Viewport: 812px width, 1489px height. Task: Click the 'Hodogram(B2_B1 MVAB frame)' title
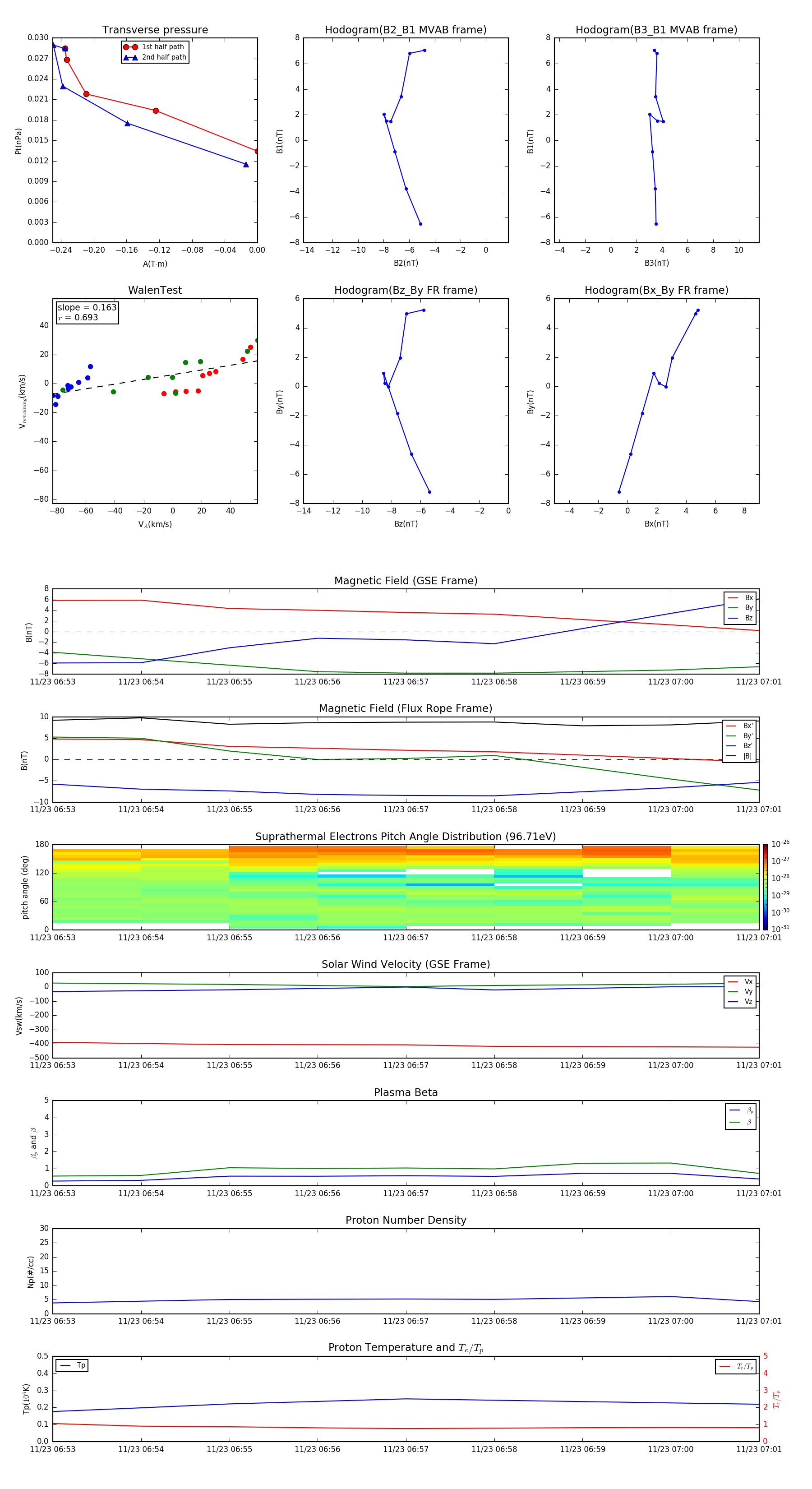pos(405,30)
